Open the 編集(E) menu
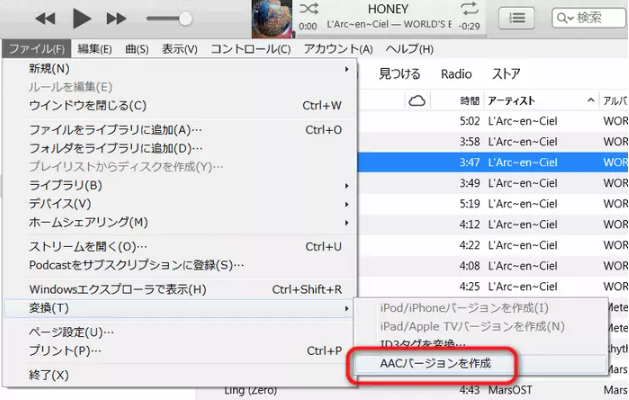Screen dimensions: 629x400 click(95, 49)
